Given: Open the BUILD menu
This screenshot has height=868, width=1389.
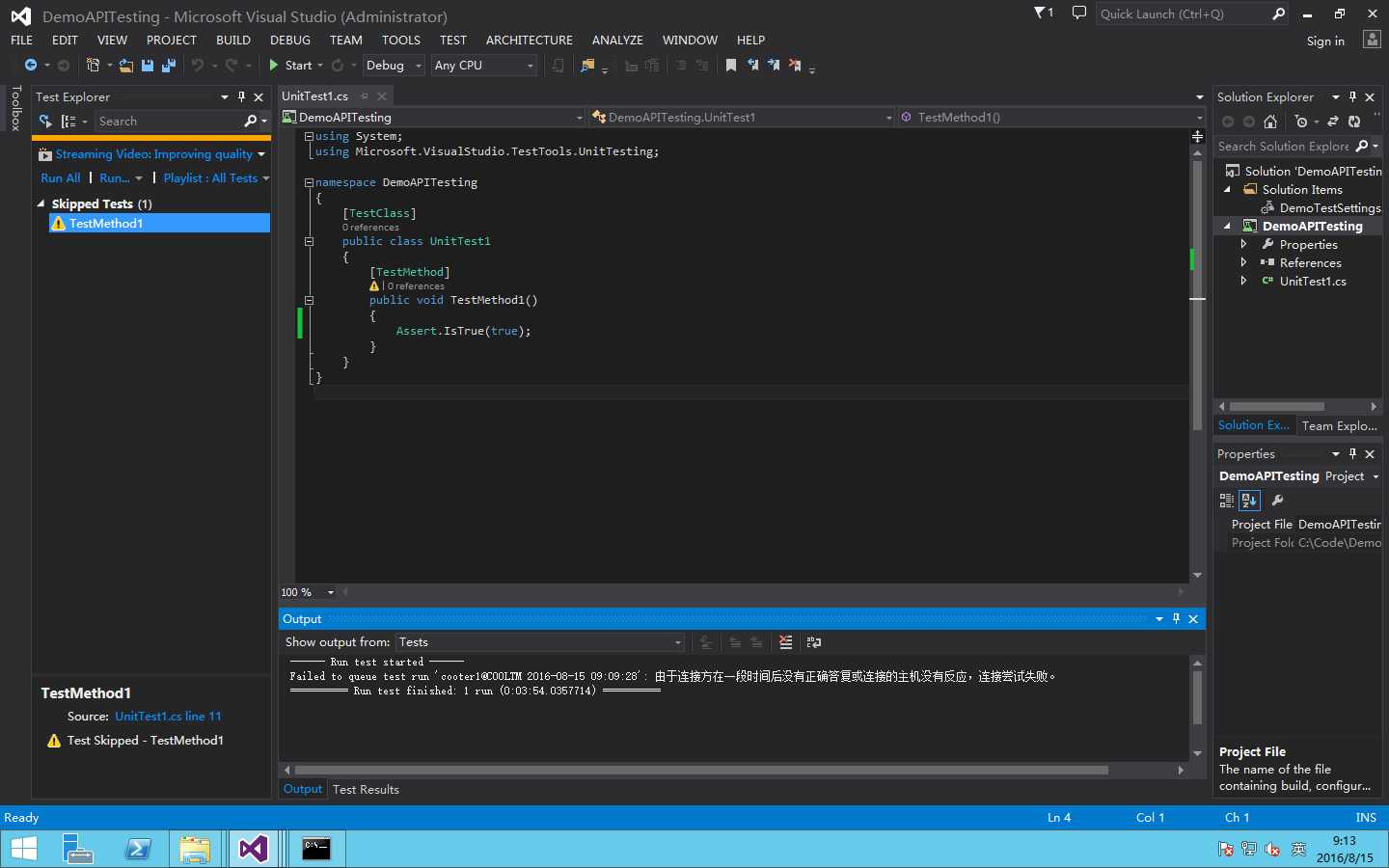Looking at the screenshot, I should (233, 41).
